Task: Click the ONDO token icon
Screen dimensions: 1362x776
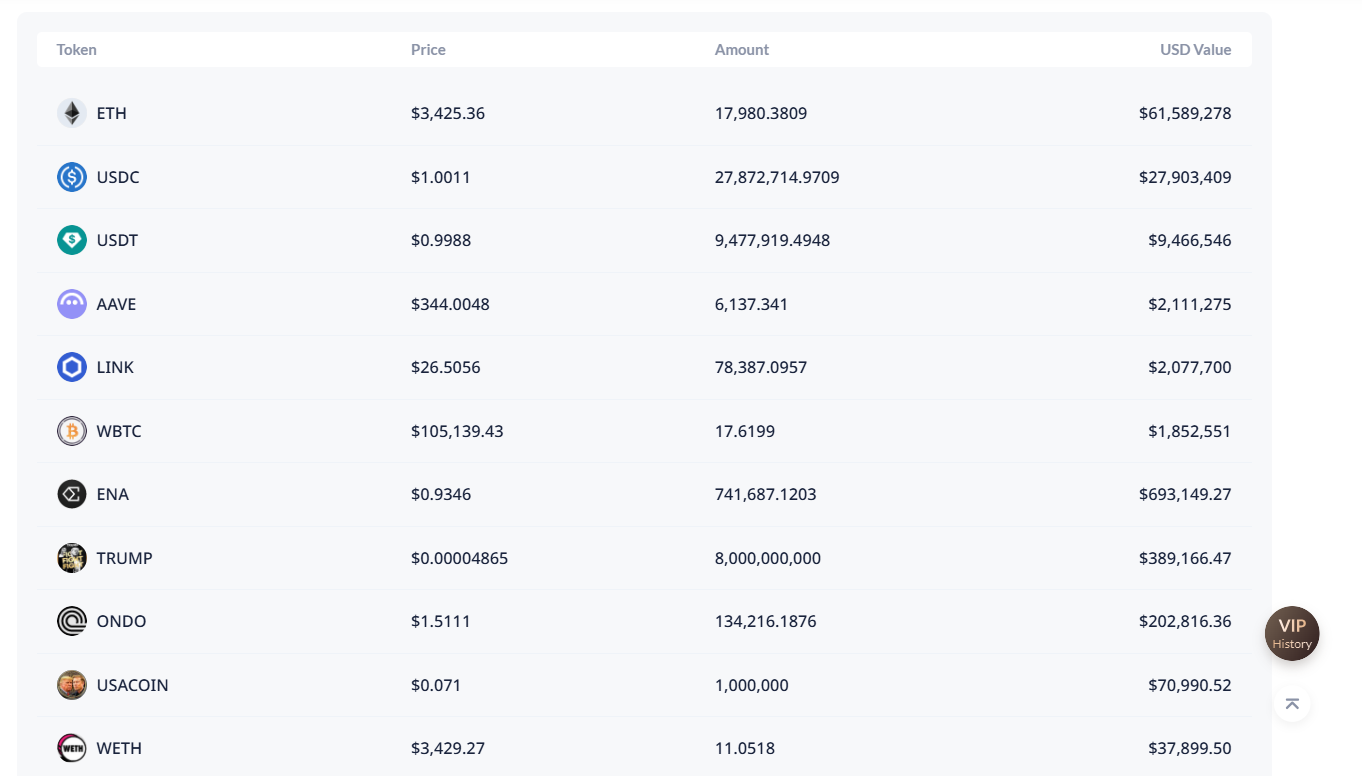Action: coord(72,621)
